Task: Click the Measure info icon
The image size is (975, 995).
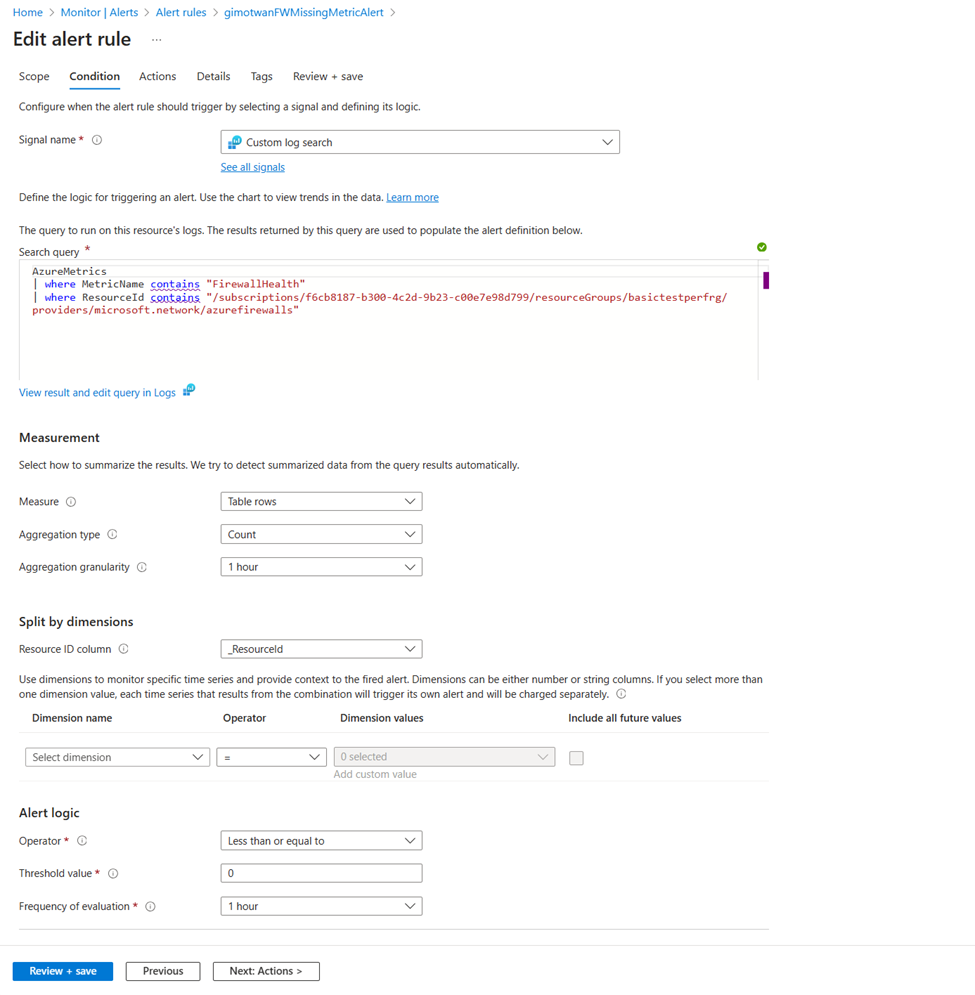Action: click(x=71, y=502)
